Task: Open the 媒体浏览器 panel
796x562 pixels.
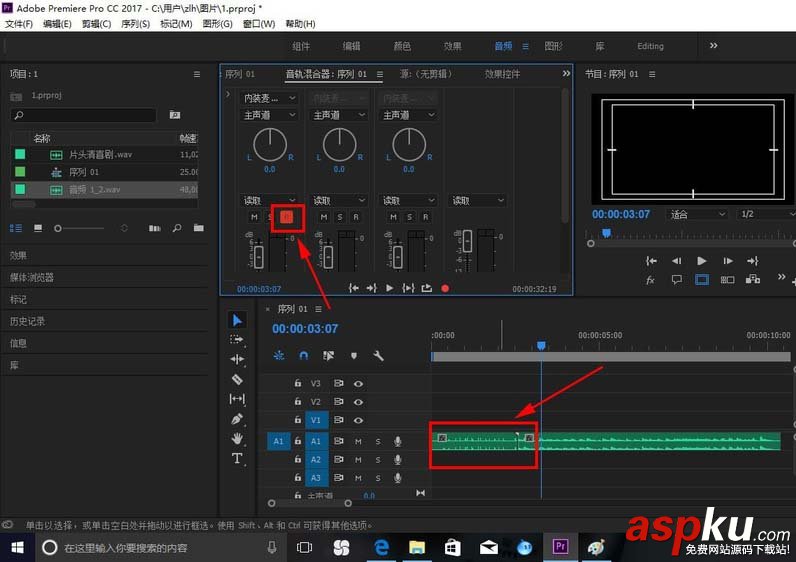Action: tap(31, 277)
